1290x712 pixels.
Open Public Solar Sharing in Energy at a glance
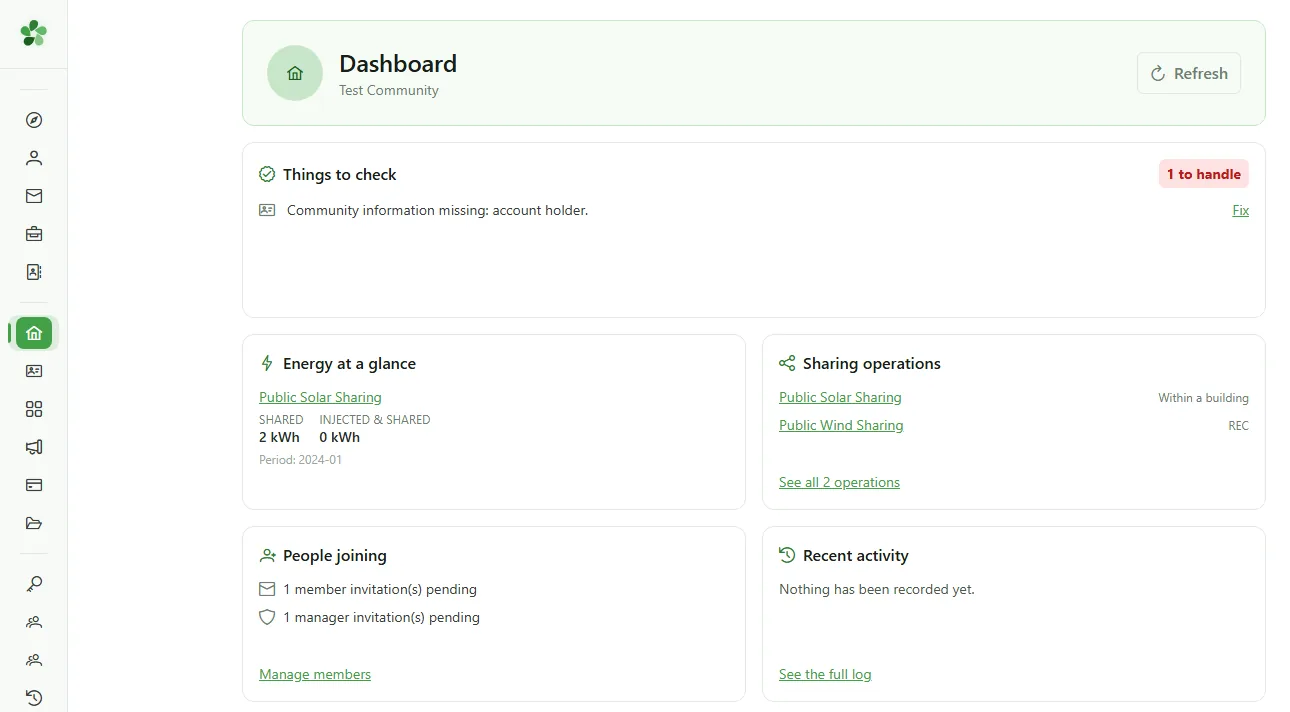click(x=320, y=397)
